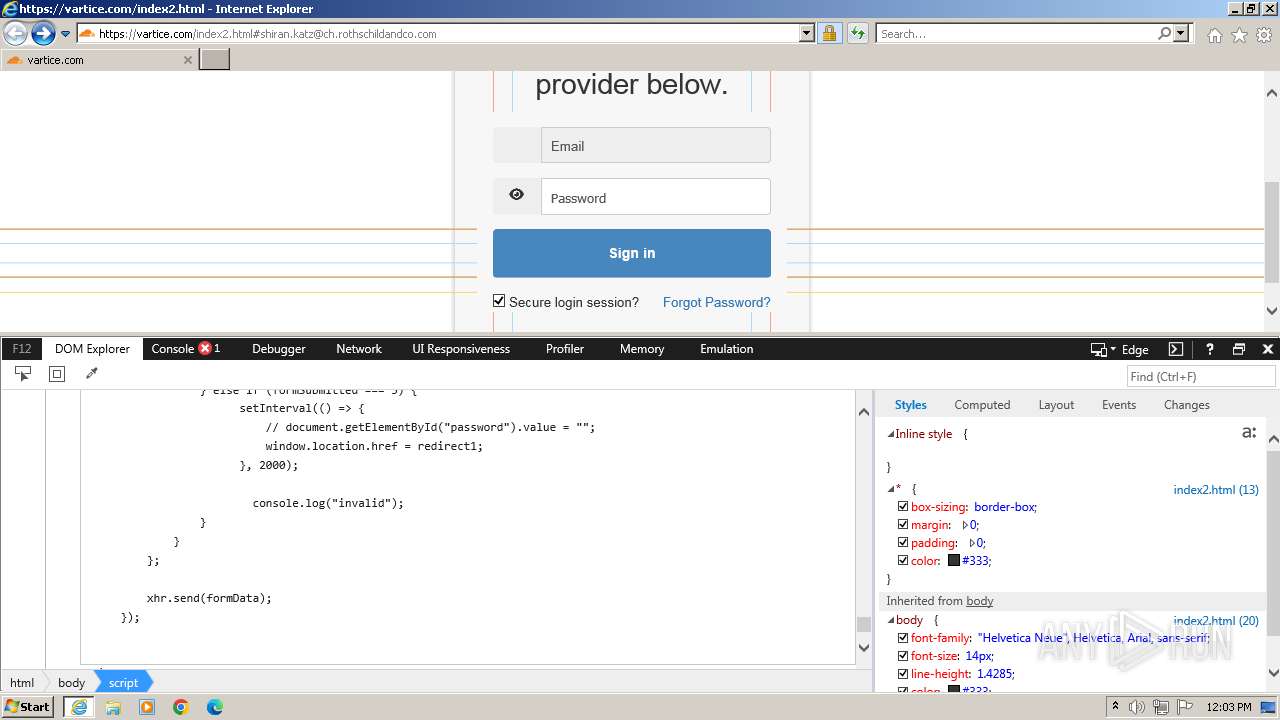Switch to the Debugger tab
This screenshot has height=720, width=1280.
pos(279,349)
